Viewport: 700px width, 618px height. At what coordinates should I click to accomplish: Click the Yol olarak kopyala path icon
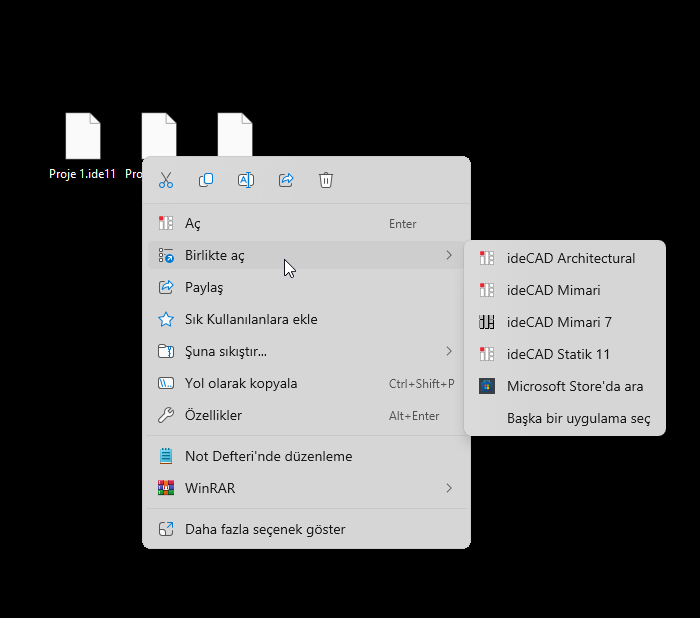166,384
